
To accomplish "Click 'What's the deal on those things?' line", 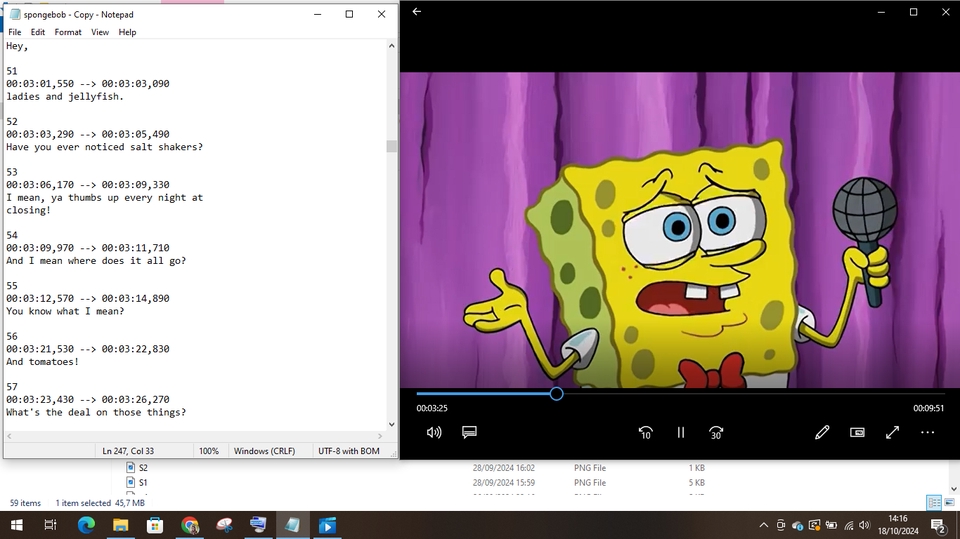I will pyautogui.click(x=96, y=412).
